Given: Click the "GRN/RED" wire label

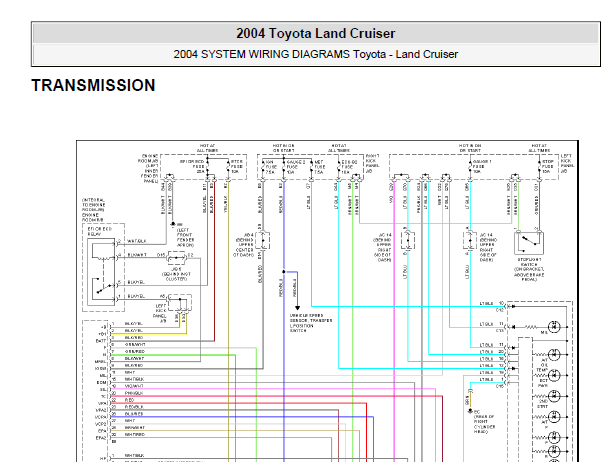Looking at the screenshot, I should (x=135, y=351).
